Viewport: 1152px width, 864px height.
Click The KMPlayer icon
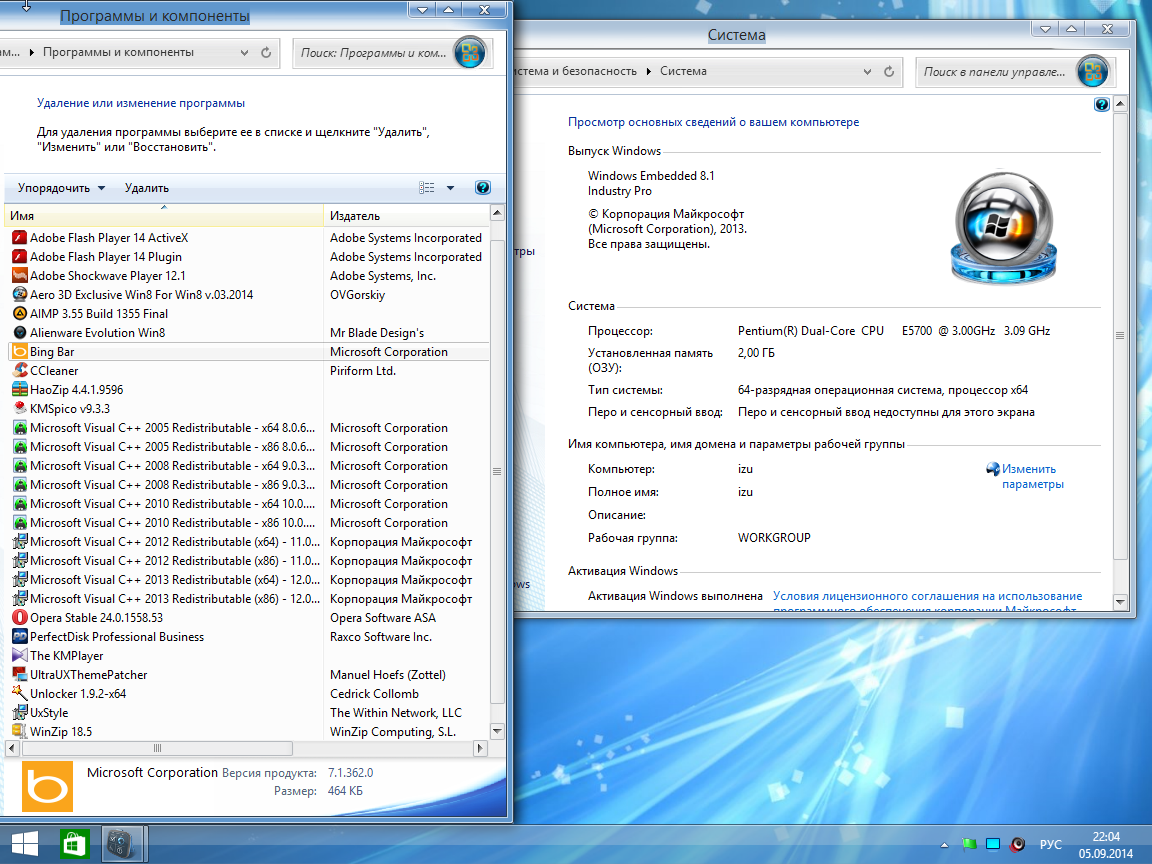[20, 655]
